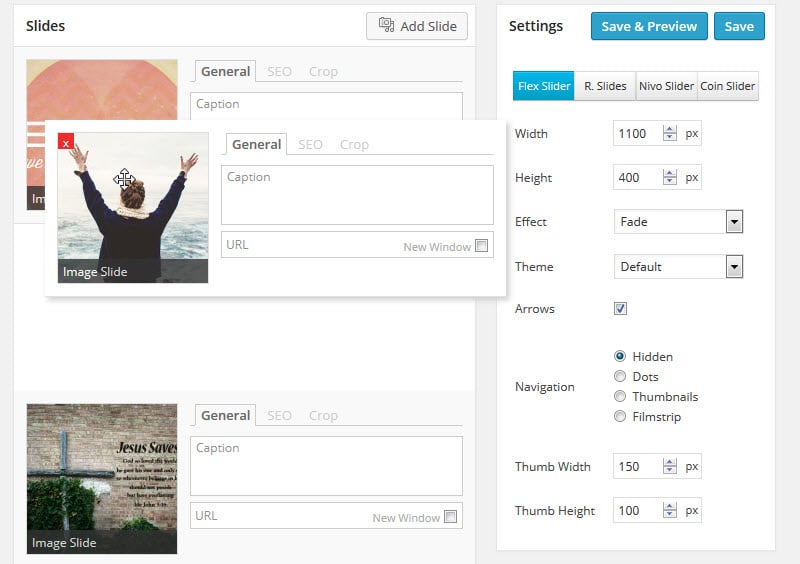Click the Jesus Saves cross slide thumbnail
This screenshot has height=564, width=800.
coord(102,479)
